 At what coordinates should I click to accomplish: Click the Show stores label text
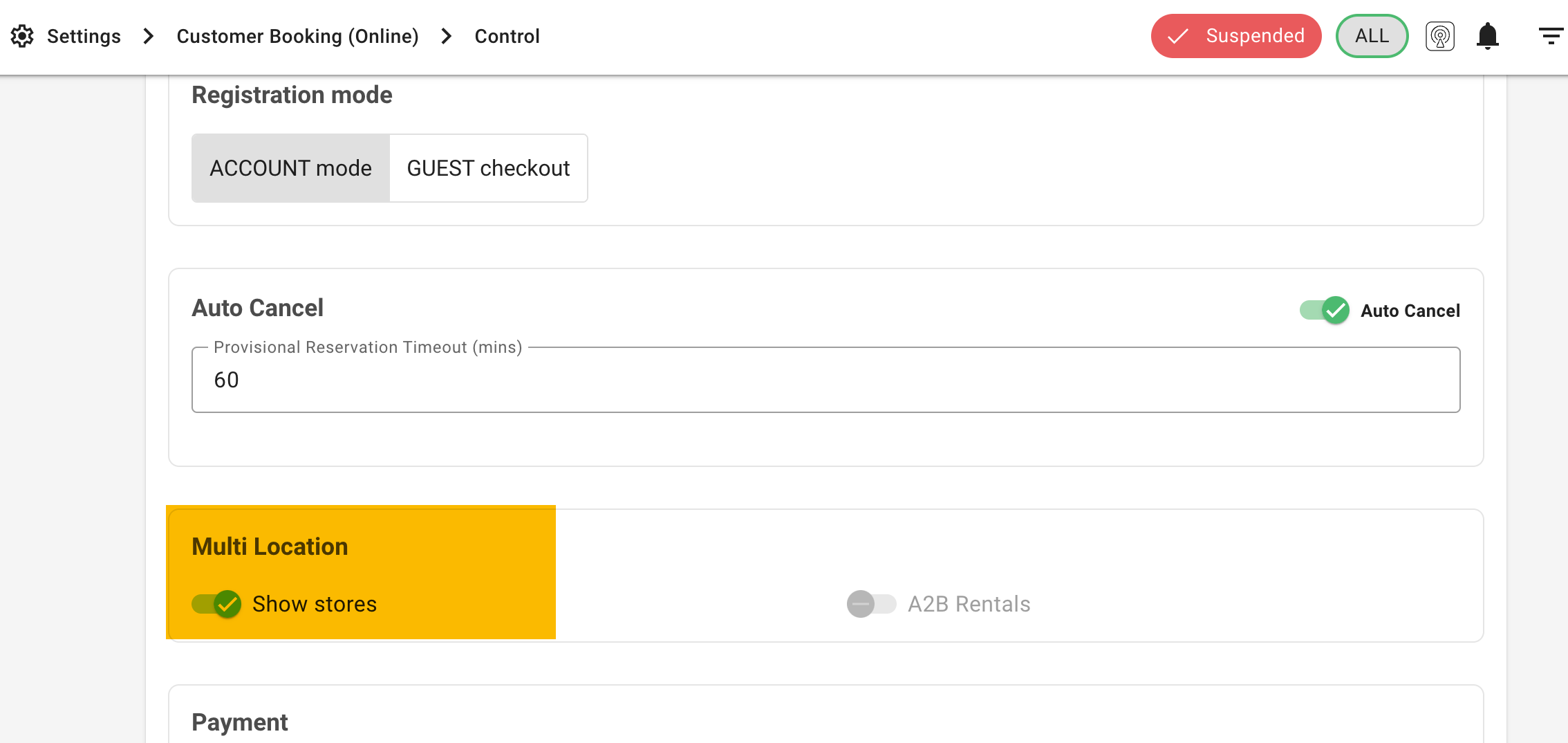coord(315,604)
